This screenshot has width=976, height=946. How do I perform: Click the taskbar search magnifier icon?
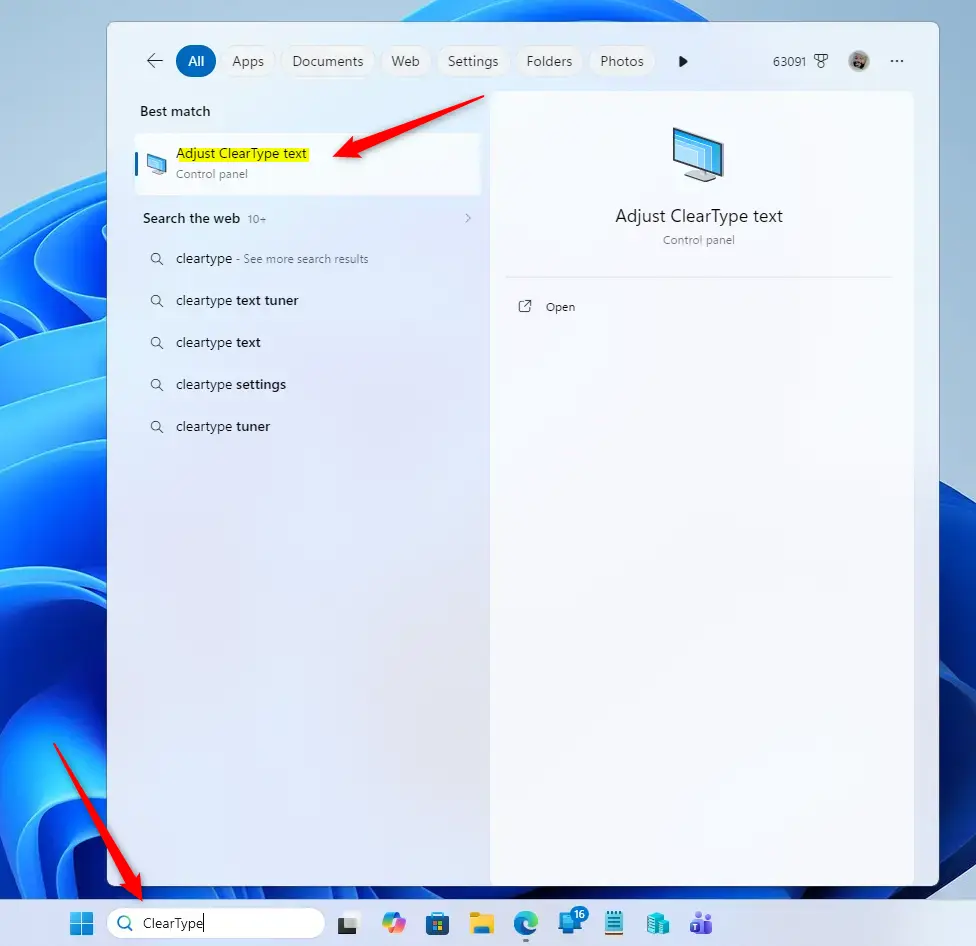pos(124,923)
